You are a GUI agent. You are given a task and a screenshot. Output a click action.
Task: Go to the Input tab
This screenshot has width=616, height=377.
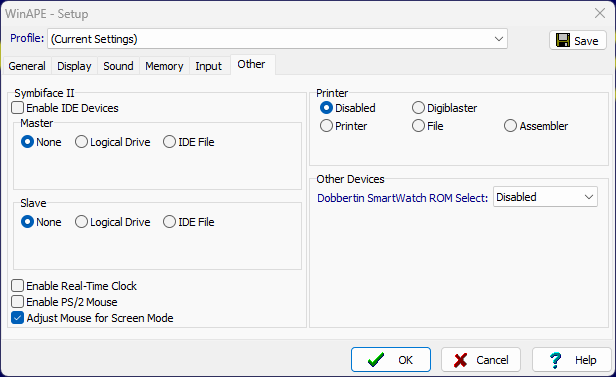click(x=209, y=66)
